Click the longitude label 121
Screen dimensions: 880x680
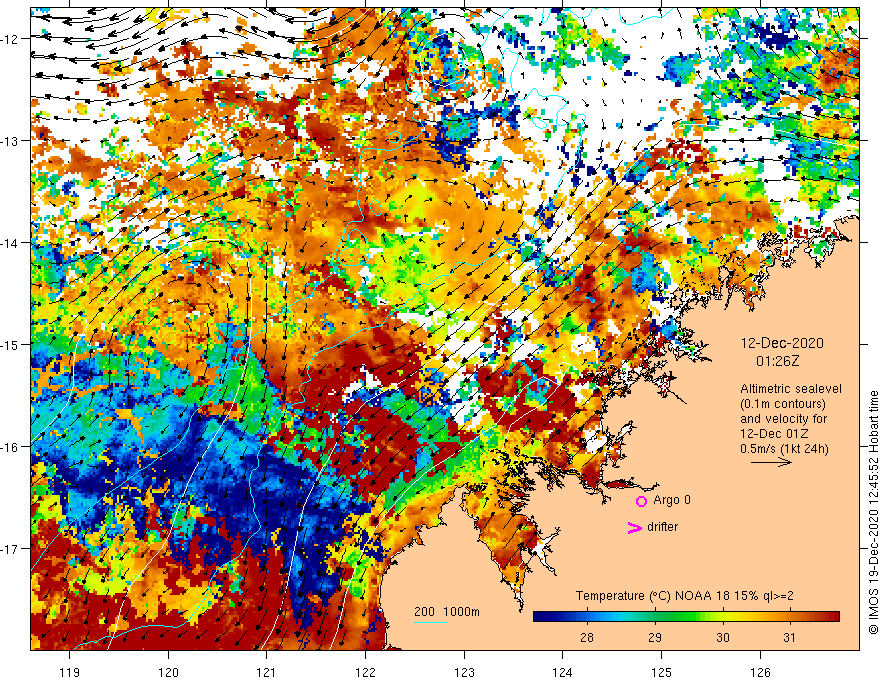267,672
